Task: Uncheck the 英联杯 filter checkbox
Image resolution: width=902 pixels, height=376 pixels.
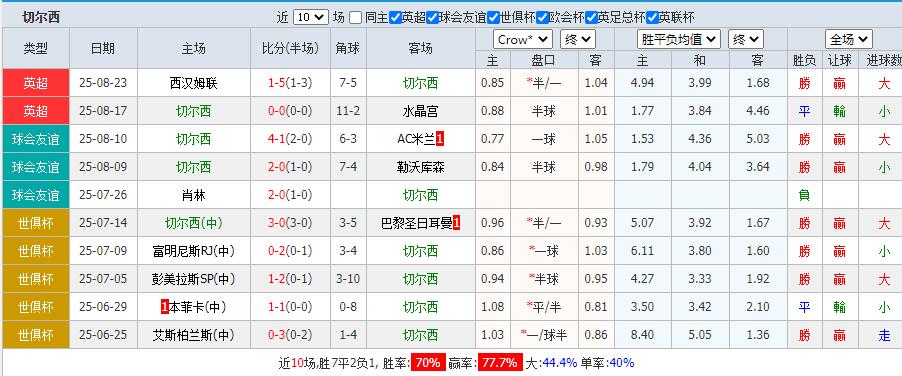Action: (x=652, y=17)
